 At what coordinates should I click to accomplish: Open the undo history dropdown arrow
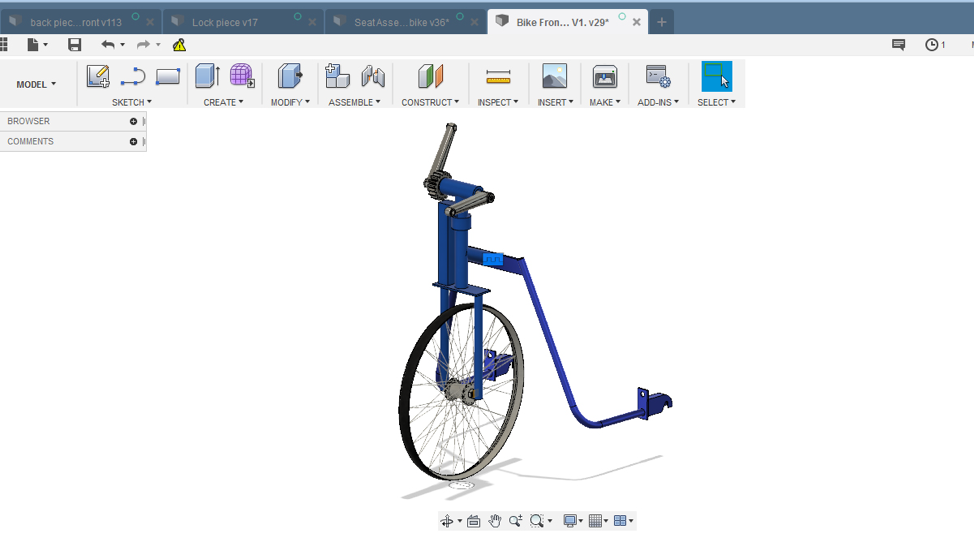(x=122, y=45)
